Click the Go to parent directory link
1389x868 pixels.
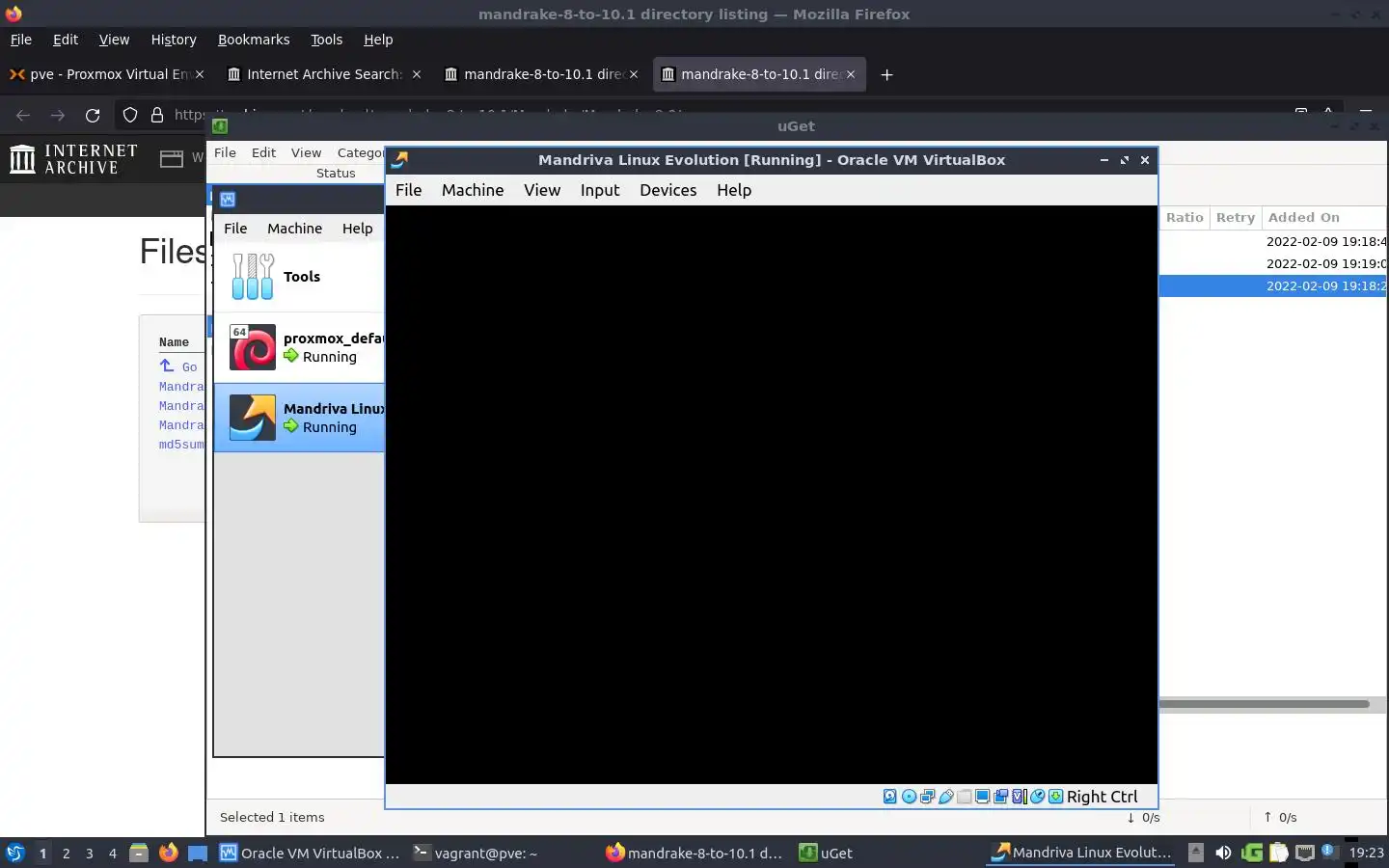(179, 366)
